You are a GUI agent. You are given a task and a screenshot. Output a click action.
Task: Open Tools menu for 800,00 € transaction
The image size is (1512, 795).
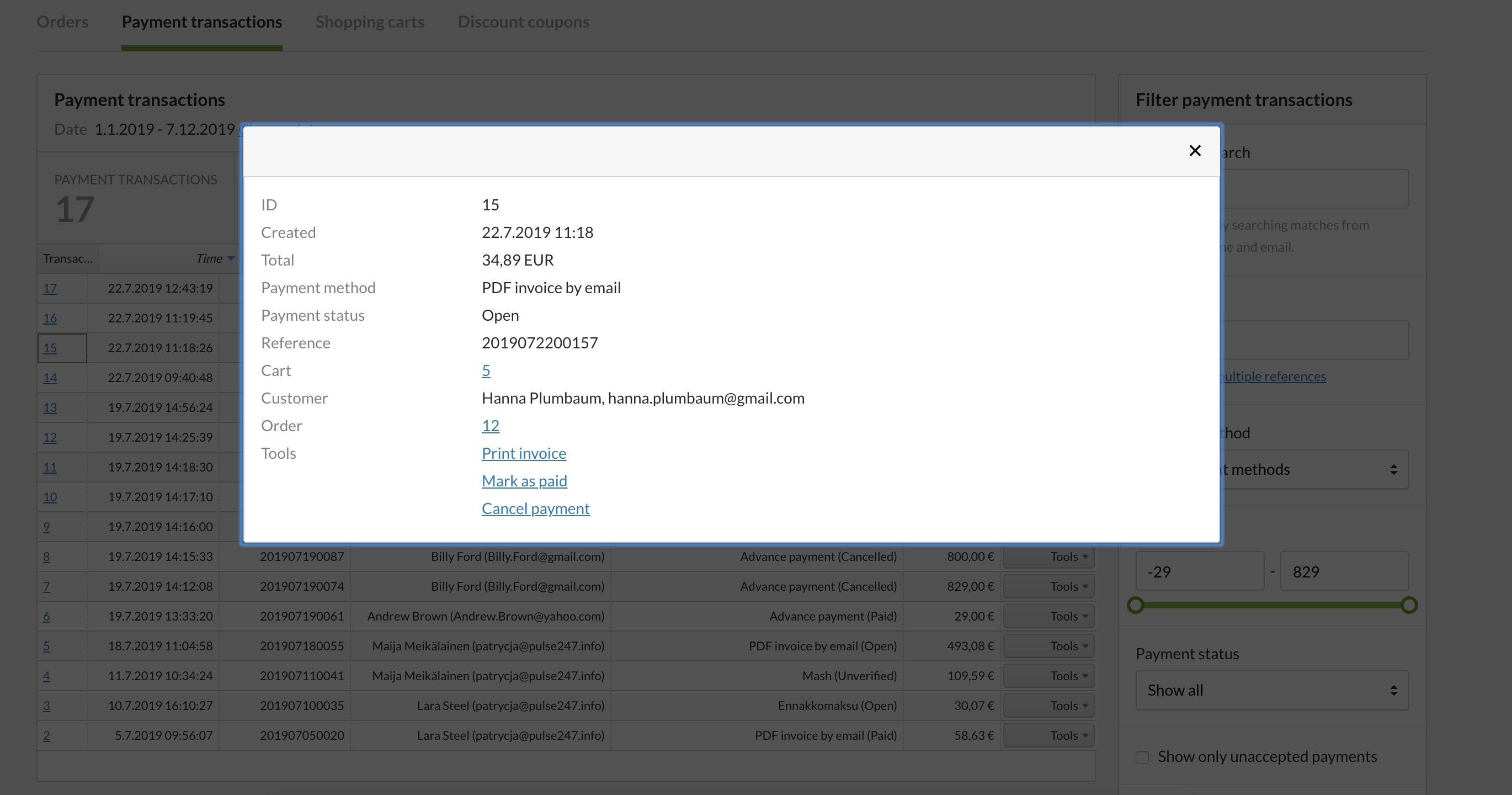point(1048,556)
